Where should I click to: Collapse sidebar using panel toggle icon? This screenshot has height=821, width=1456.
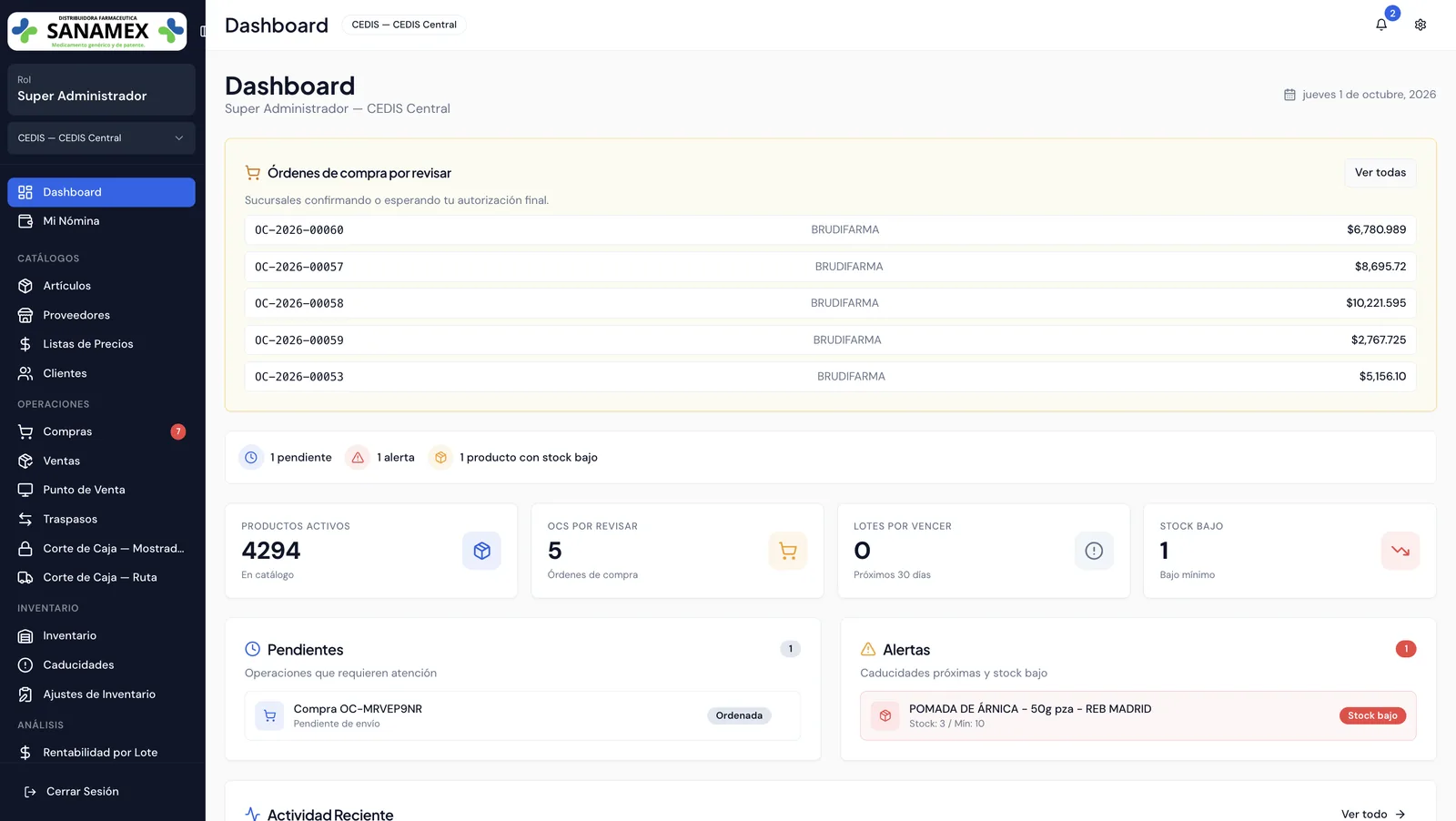(202, 31)
